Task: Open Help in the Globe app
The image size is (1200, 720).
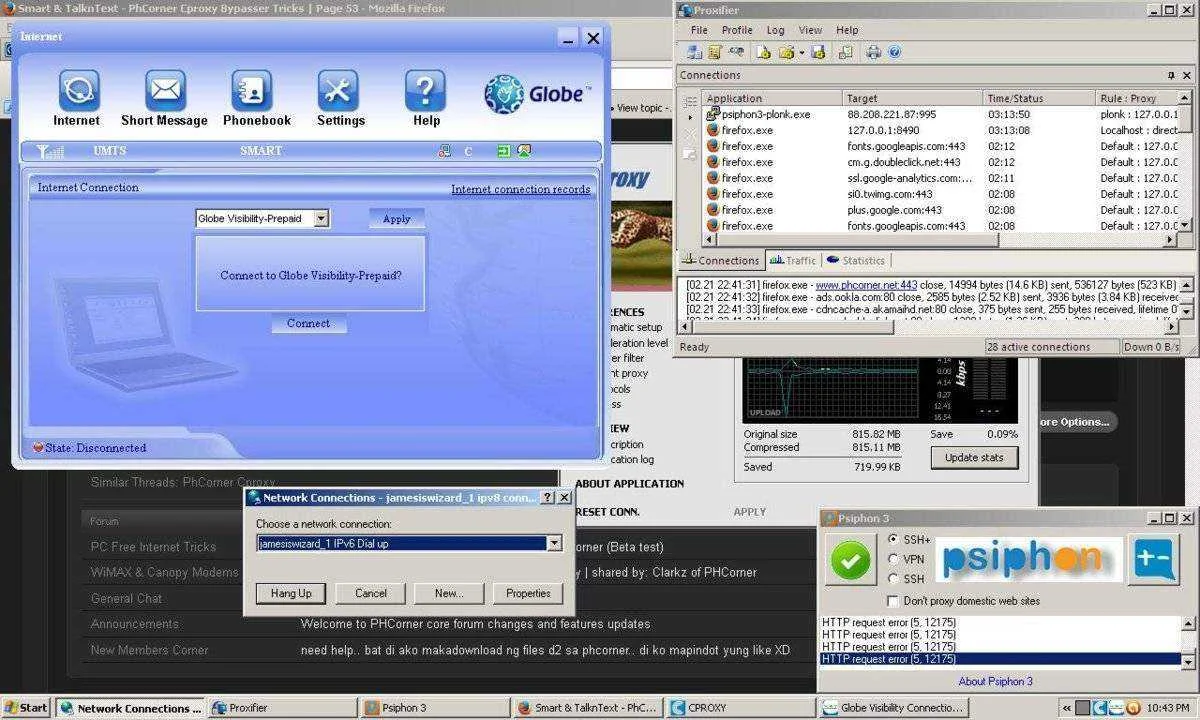Action: pyautogui.click(x=426, y=98)
